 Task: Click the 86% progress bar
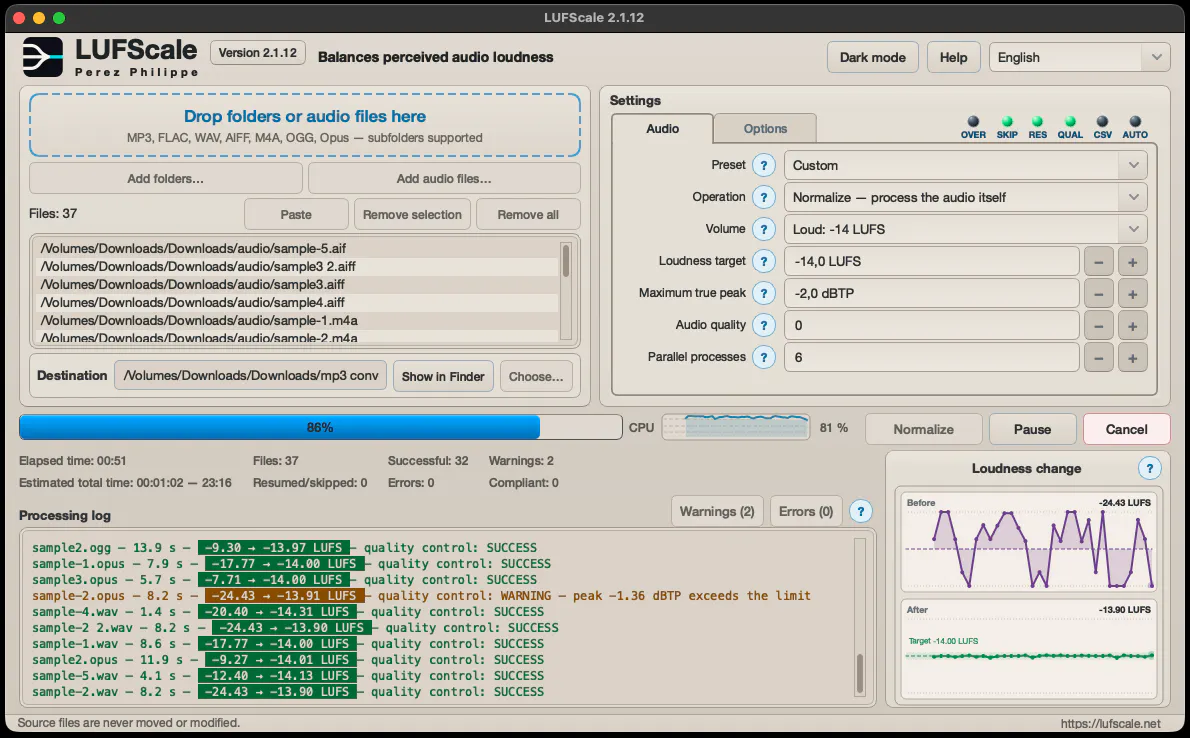coord(320,427)
